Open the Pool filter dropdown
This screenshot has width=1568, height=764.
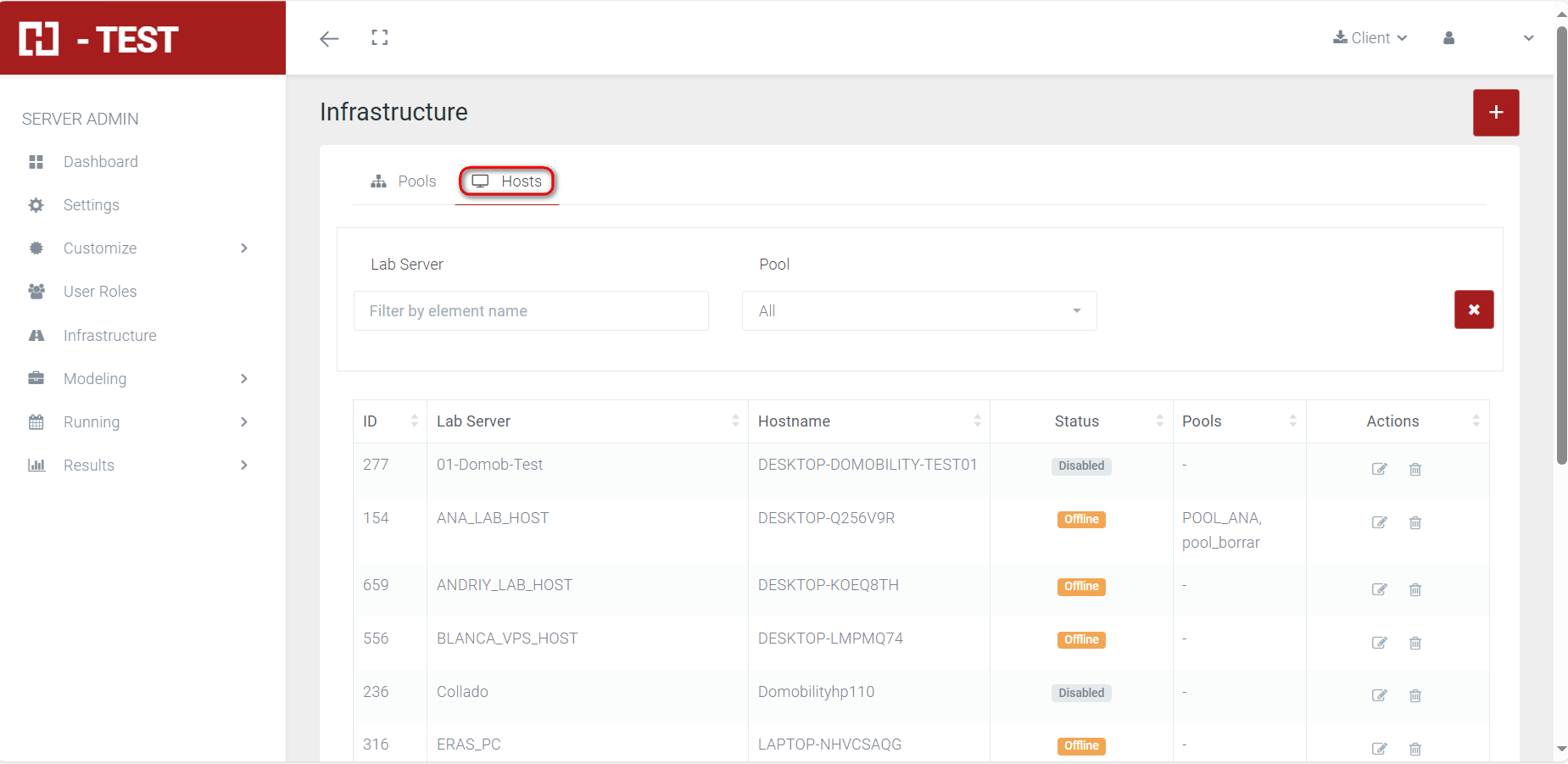(918, 311)
